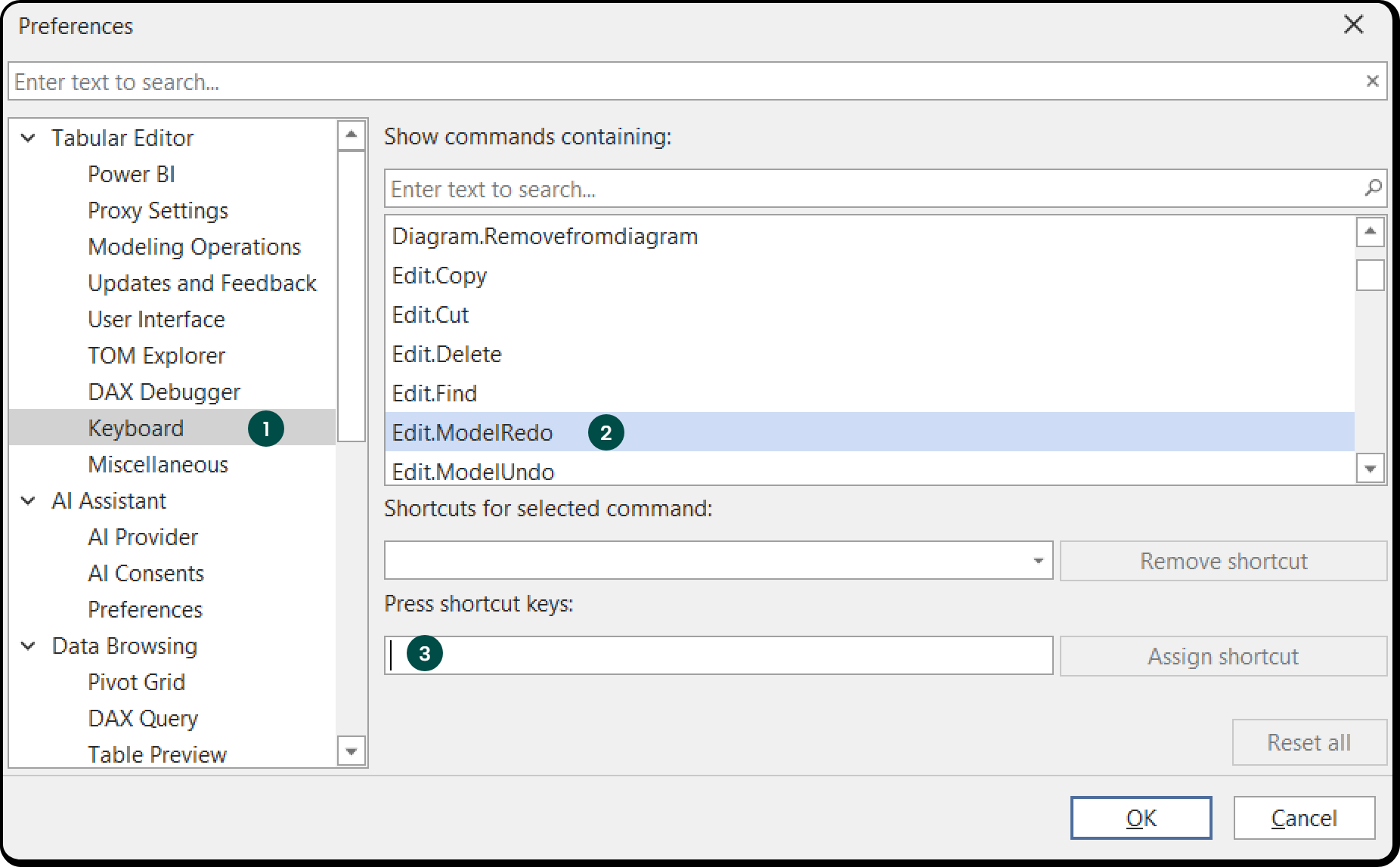Open DAX Debugger settings
Viewport: 1400px width, 867px height.
point(164,392)
